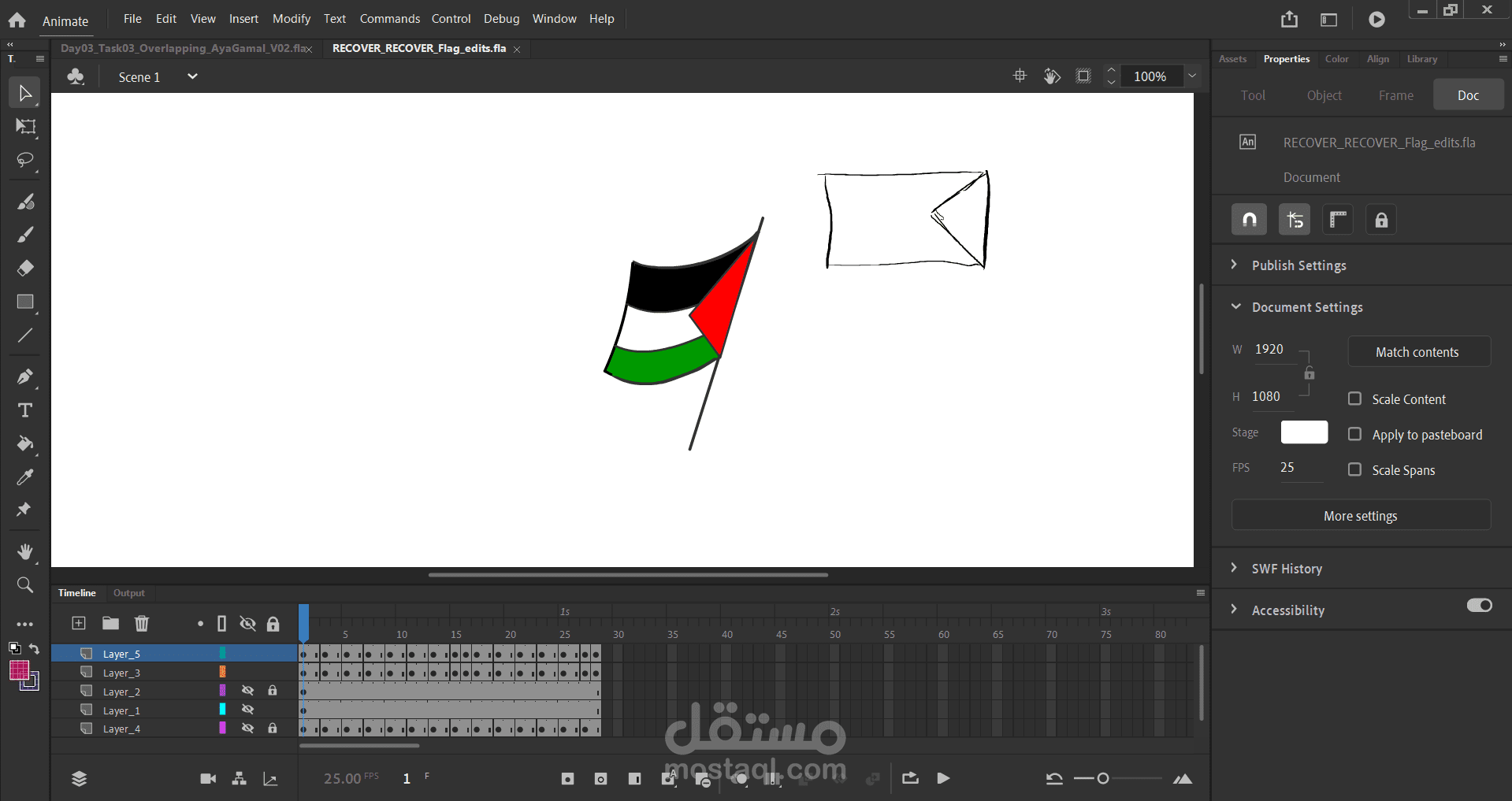Select the Paint Bucket tool
1512x801 pixels.
(25, 443)
